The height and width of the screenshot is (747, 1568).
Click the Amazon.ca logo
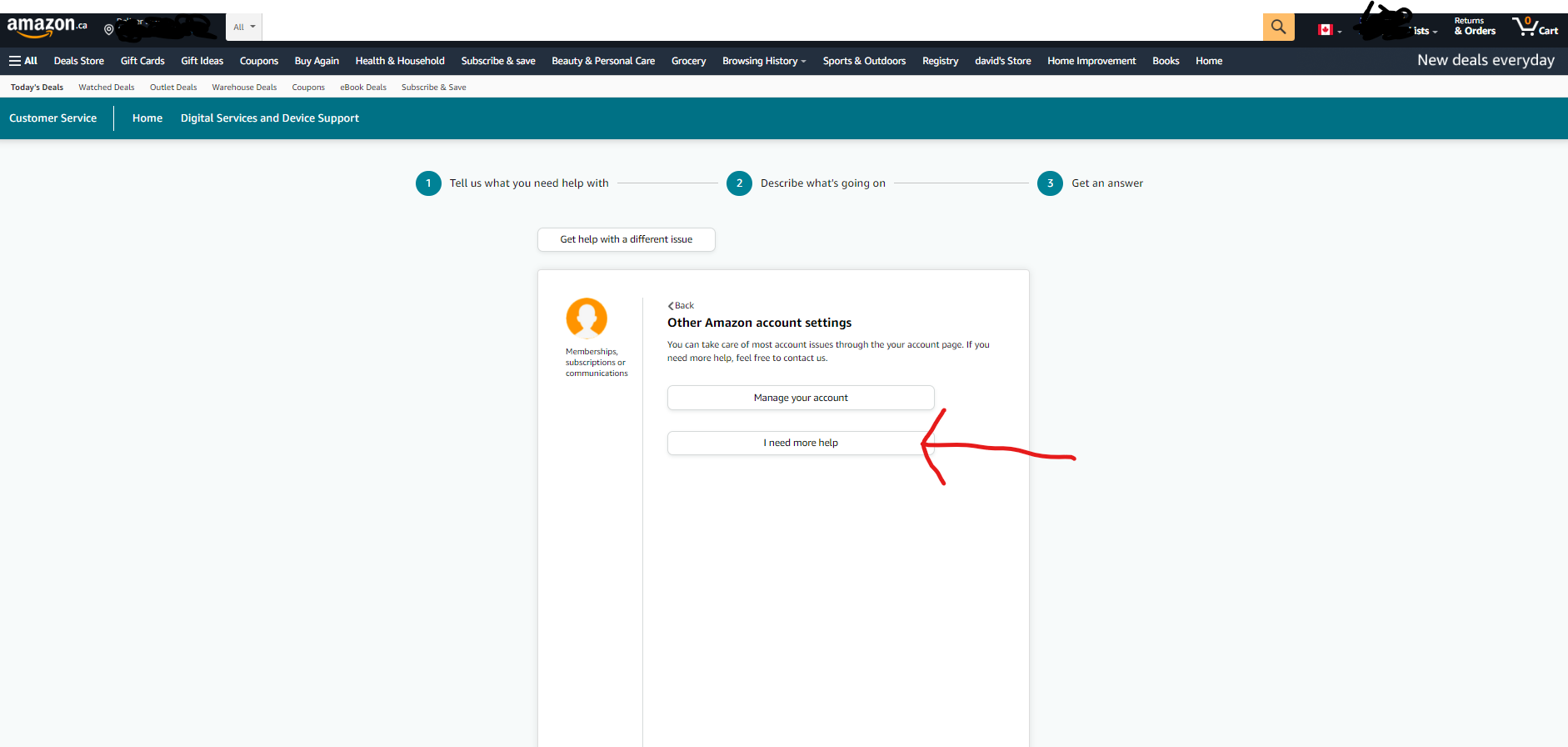click(x=47, y=28)
